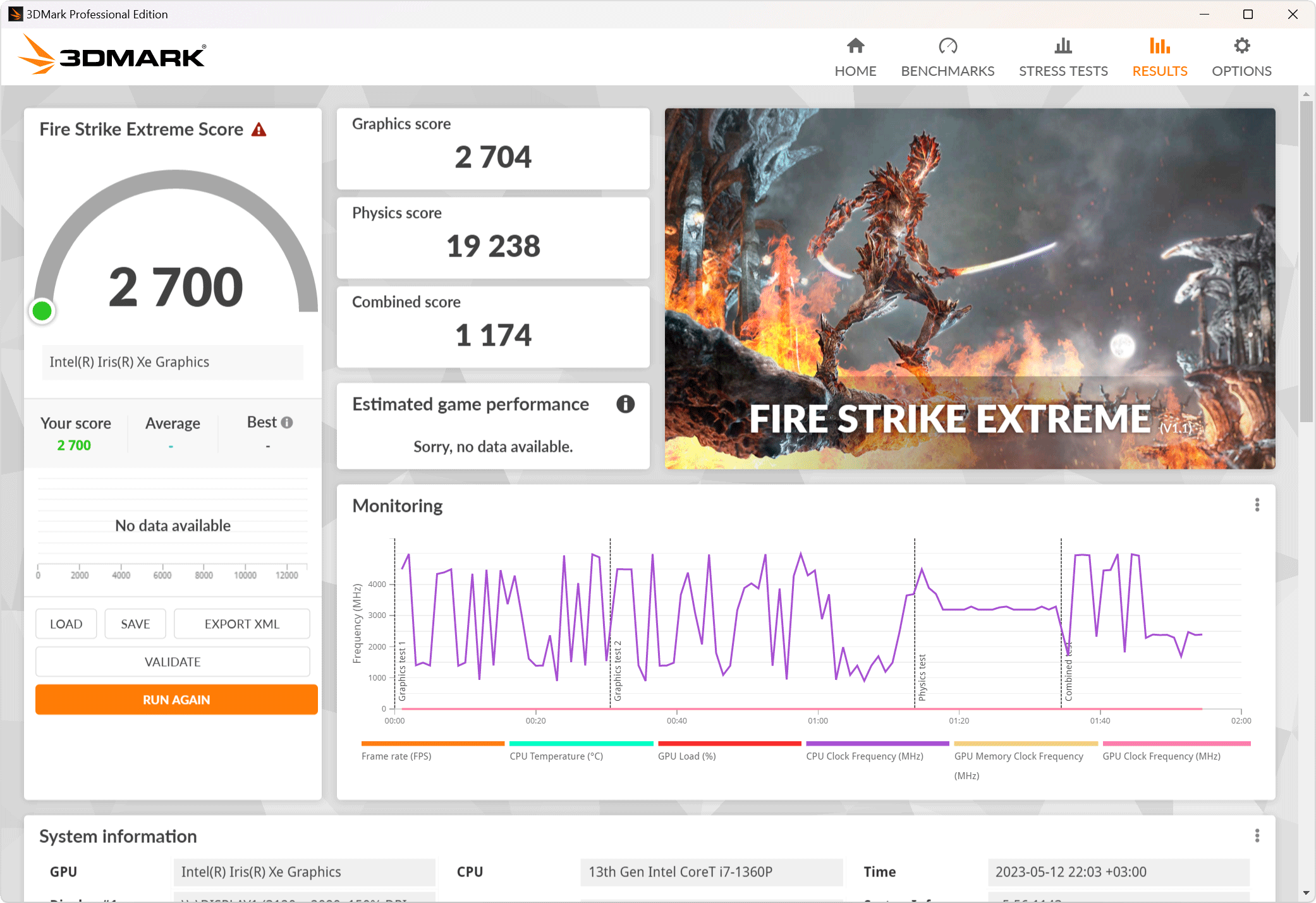This screenshot has width=1316, height=903.
Task: Click the Home house icon
Action: pyautogui.click(x=855, y=46)
